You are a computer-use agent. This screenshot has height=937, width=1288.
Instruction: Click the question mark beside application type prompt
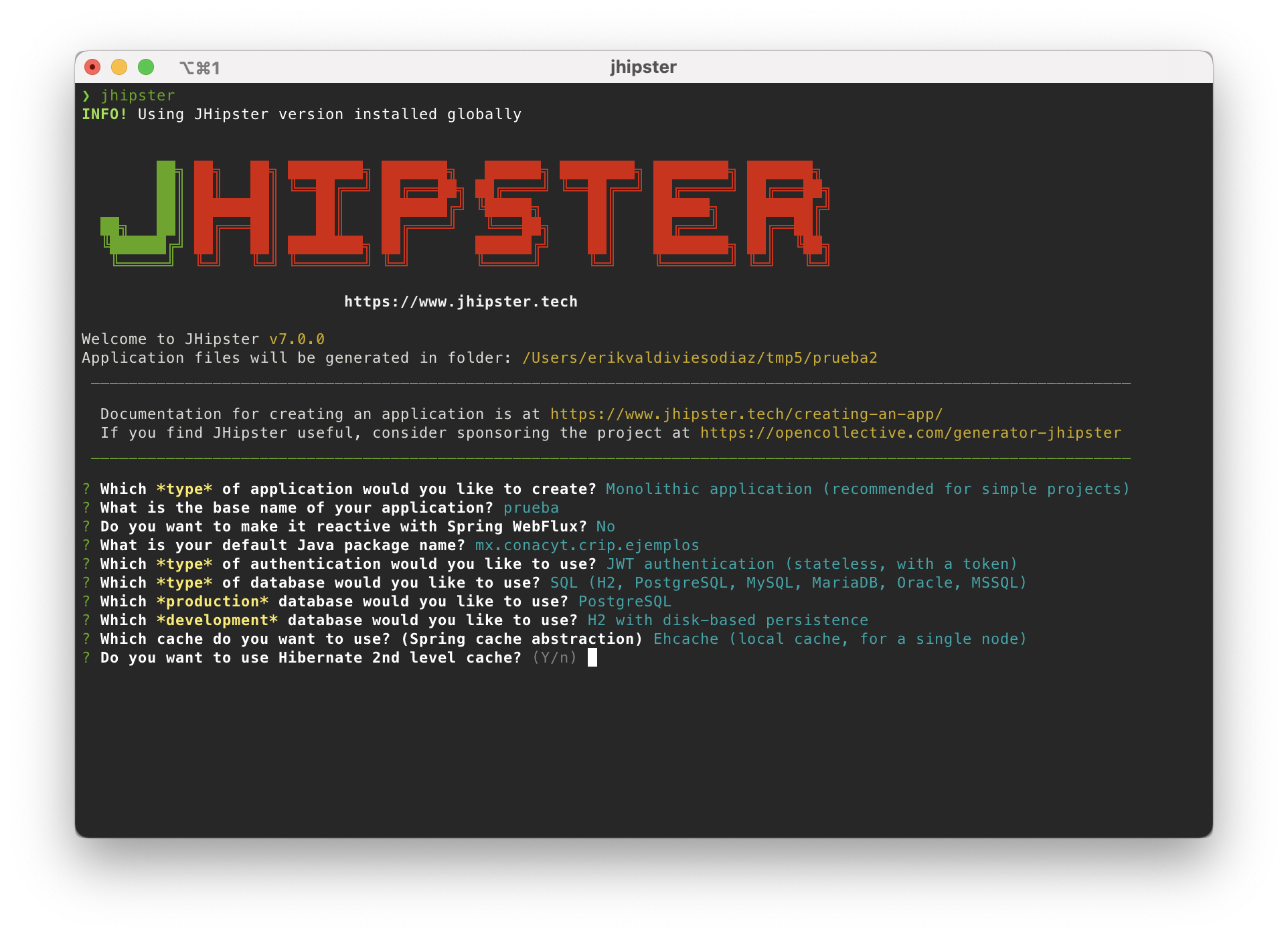[x=86, y=489]
